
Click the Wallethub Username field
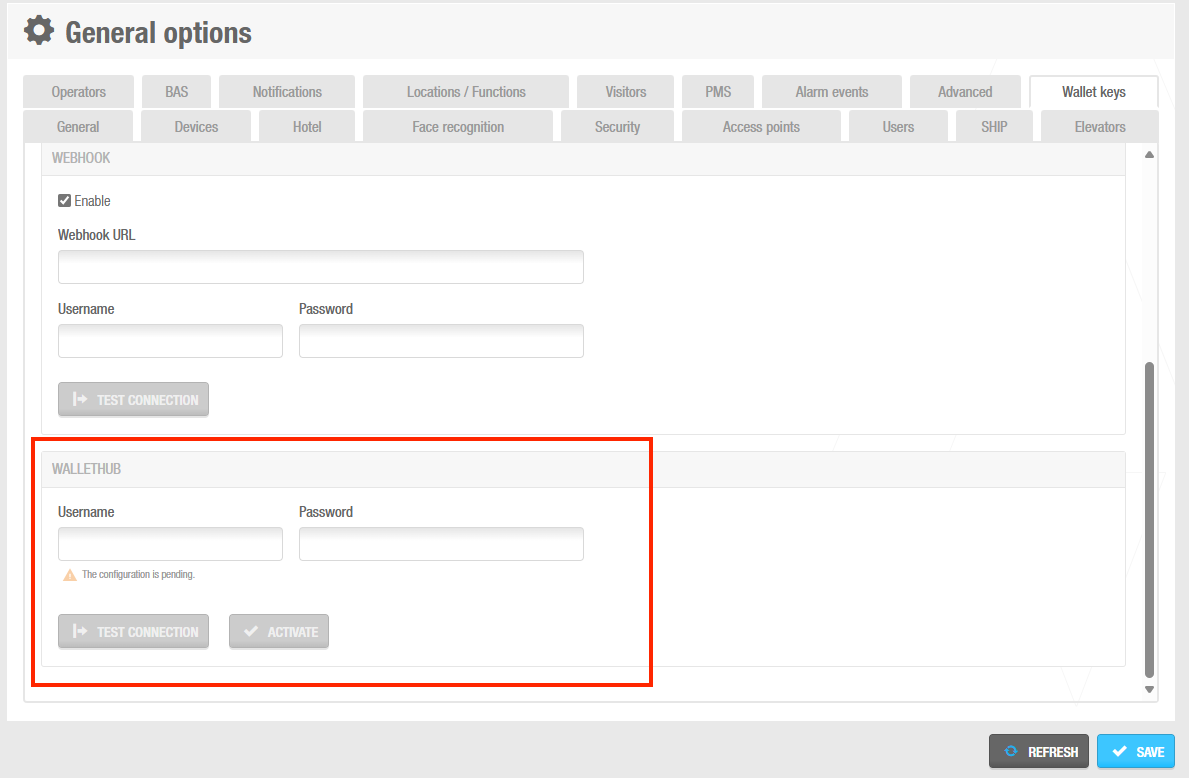pyautogui.click(x=170, y=543)
